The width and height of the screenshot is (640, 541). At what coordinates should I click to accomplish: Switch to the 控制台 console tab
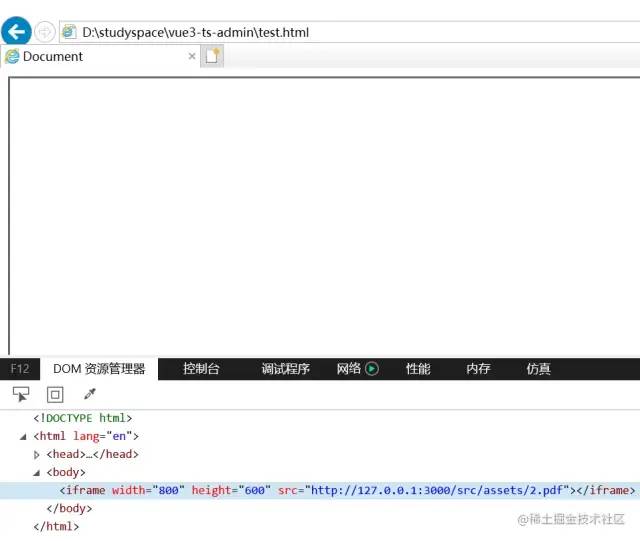tap(201, 369)
